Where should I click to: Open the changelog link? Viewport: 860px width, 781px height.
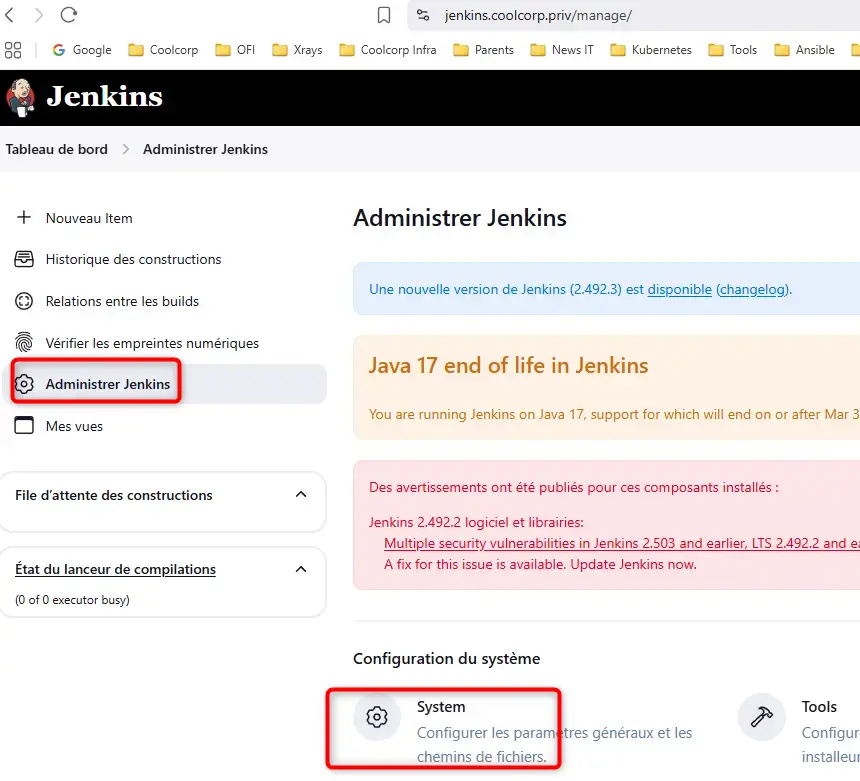click(x=753, y=289)
